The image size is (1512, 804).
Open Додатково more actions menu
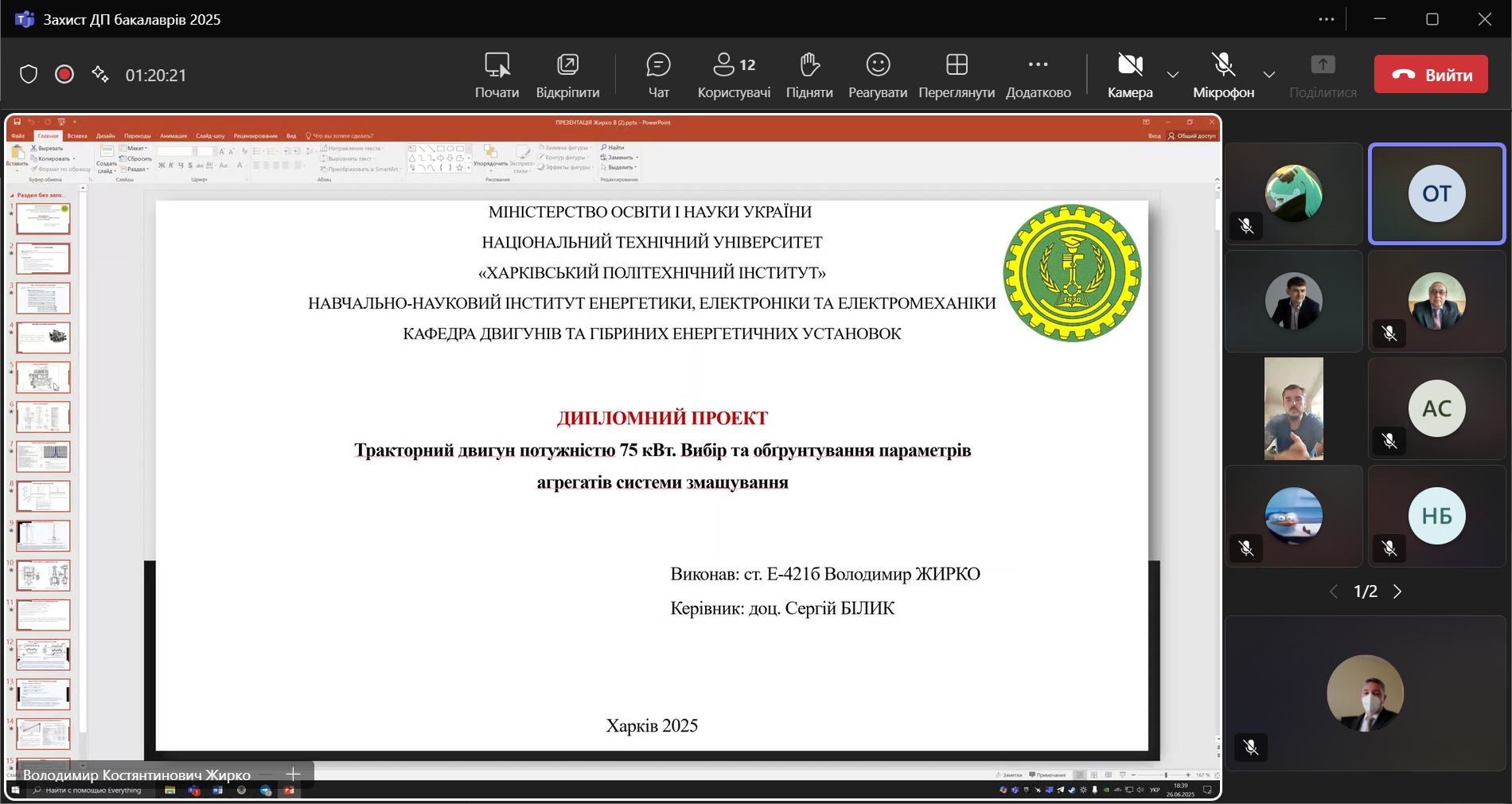click(x=1038, y=75)
